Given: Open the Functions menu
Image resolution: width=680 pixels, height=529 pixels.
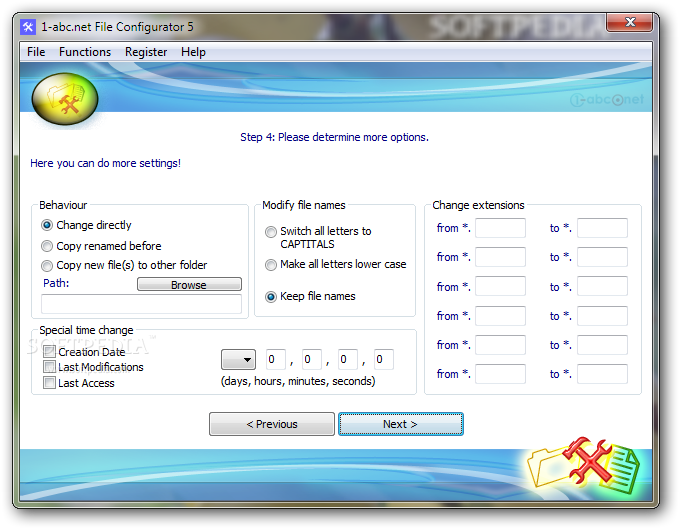Looking at the screenshot, I should (x=85, y=52).
